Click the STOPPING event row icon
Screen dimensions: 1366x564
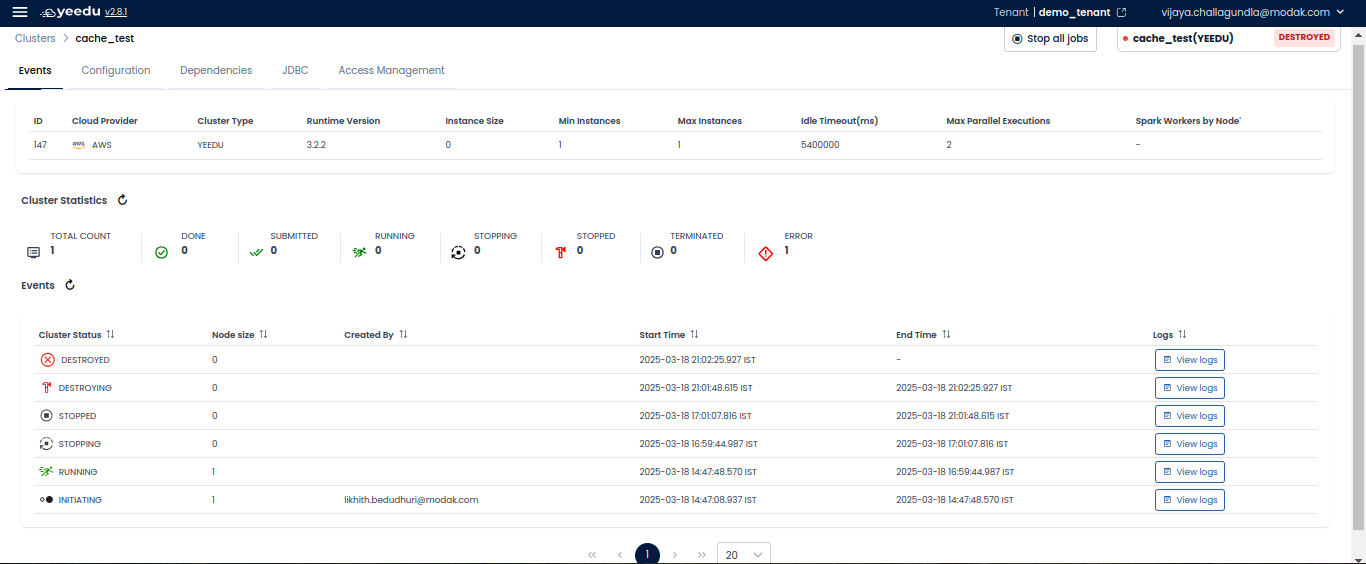46,444
